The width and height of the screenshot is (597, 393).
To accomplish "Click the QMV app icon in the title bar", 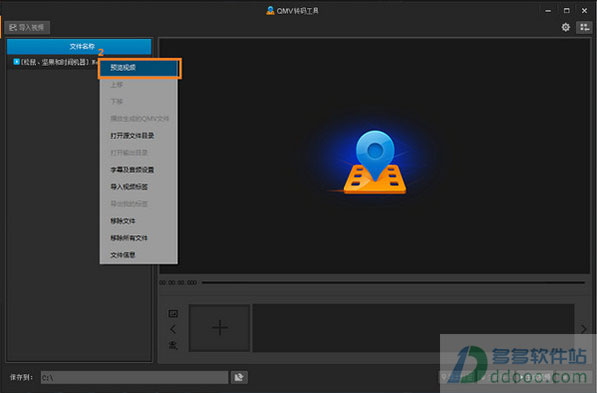I will click(270, 11).
